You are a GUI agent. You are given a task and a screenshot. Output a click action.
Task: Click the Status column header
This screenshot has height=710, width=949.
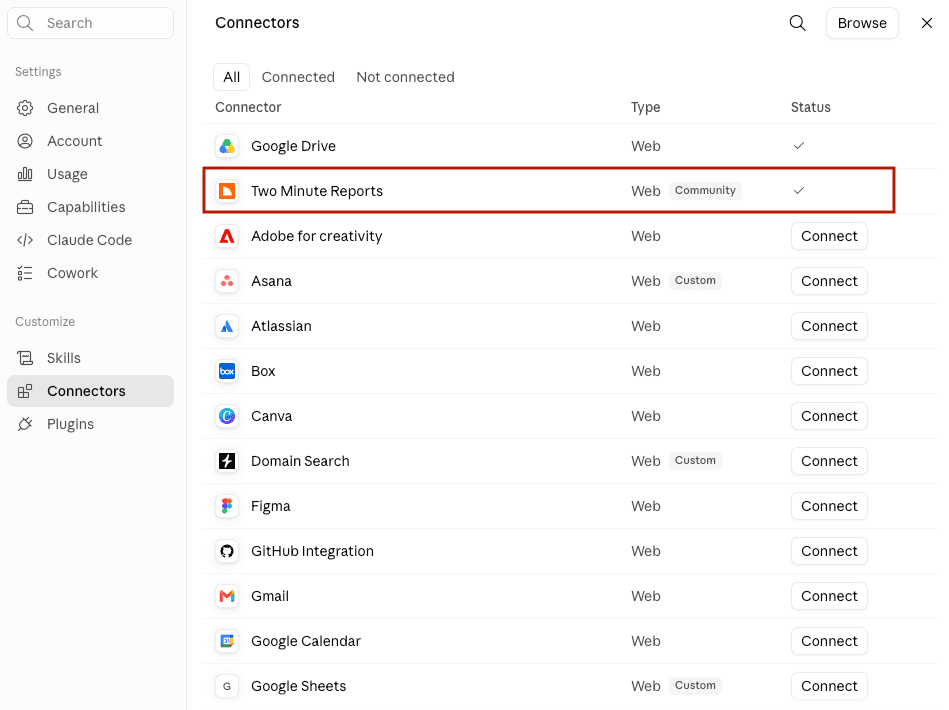pyautogui.click(x=810, y=107)
